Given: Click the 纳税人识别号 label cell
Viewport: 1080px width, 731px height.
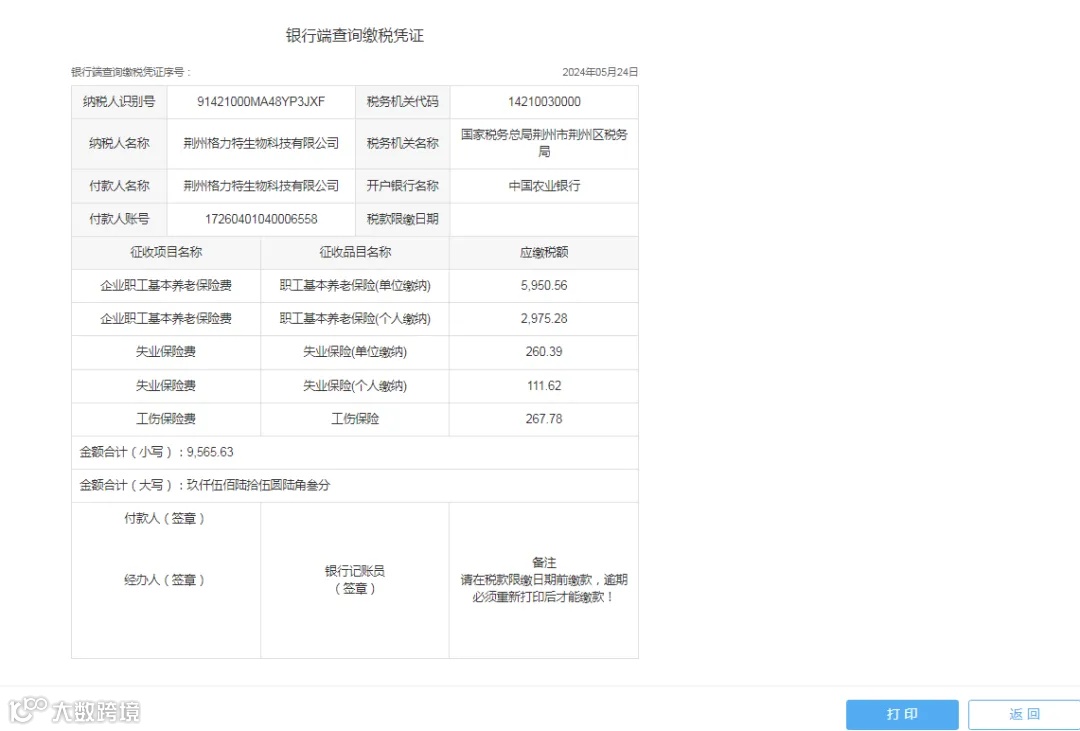Looking at the screenshot, I should coord(119,102).
